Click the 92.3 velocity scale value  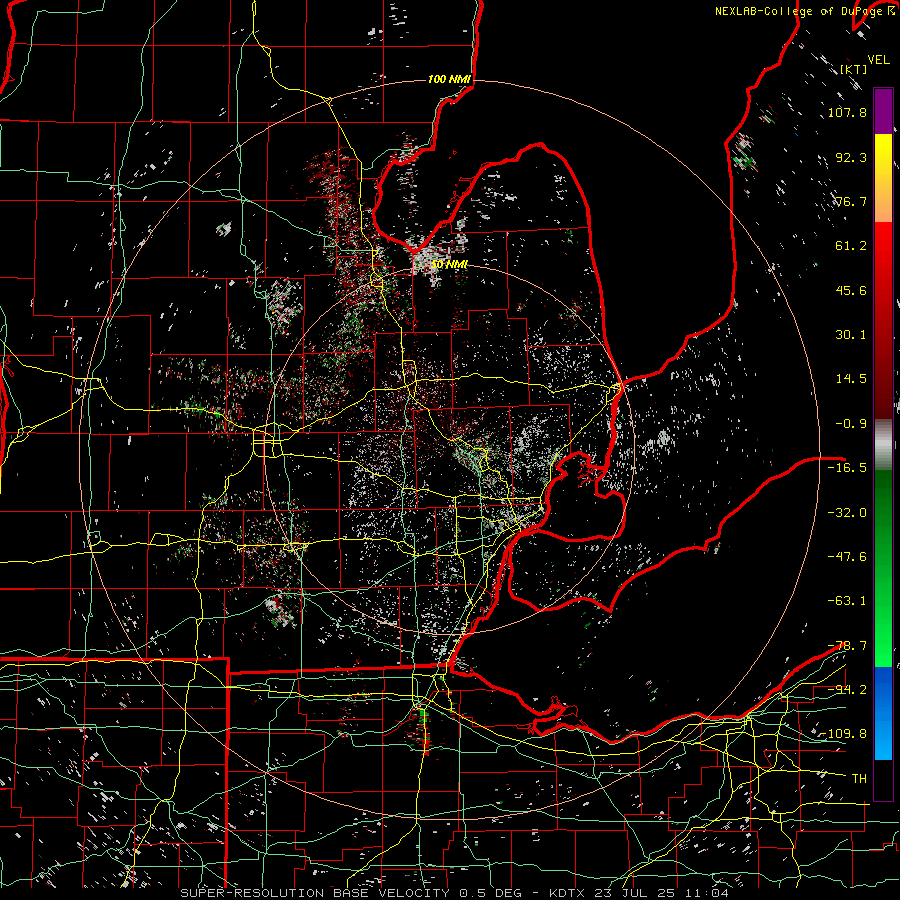tap(851, 157)
